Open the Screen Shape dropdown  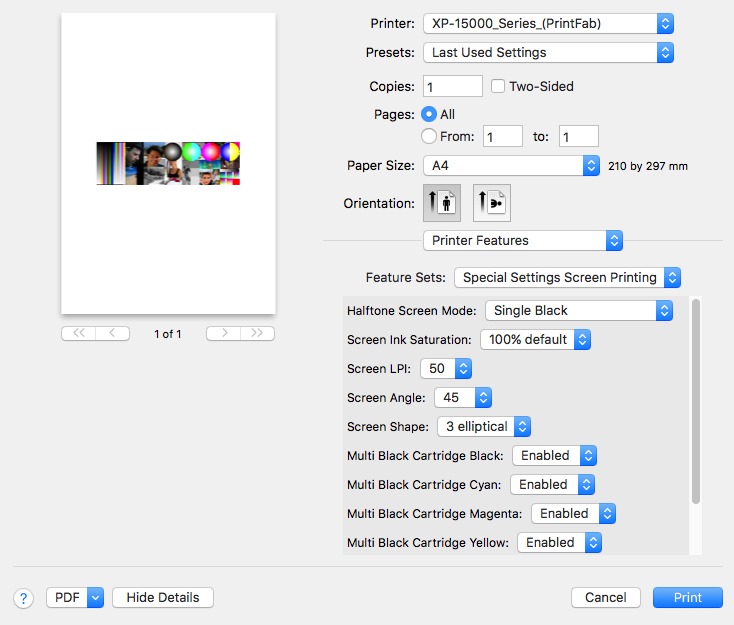click(x=484, y=426)
